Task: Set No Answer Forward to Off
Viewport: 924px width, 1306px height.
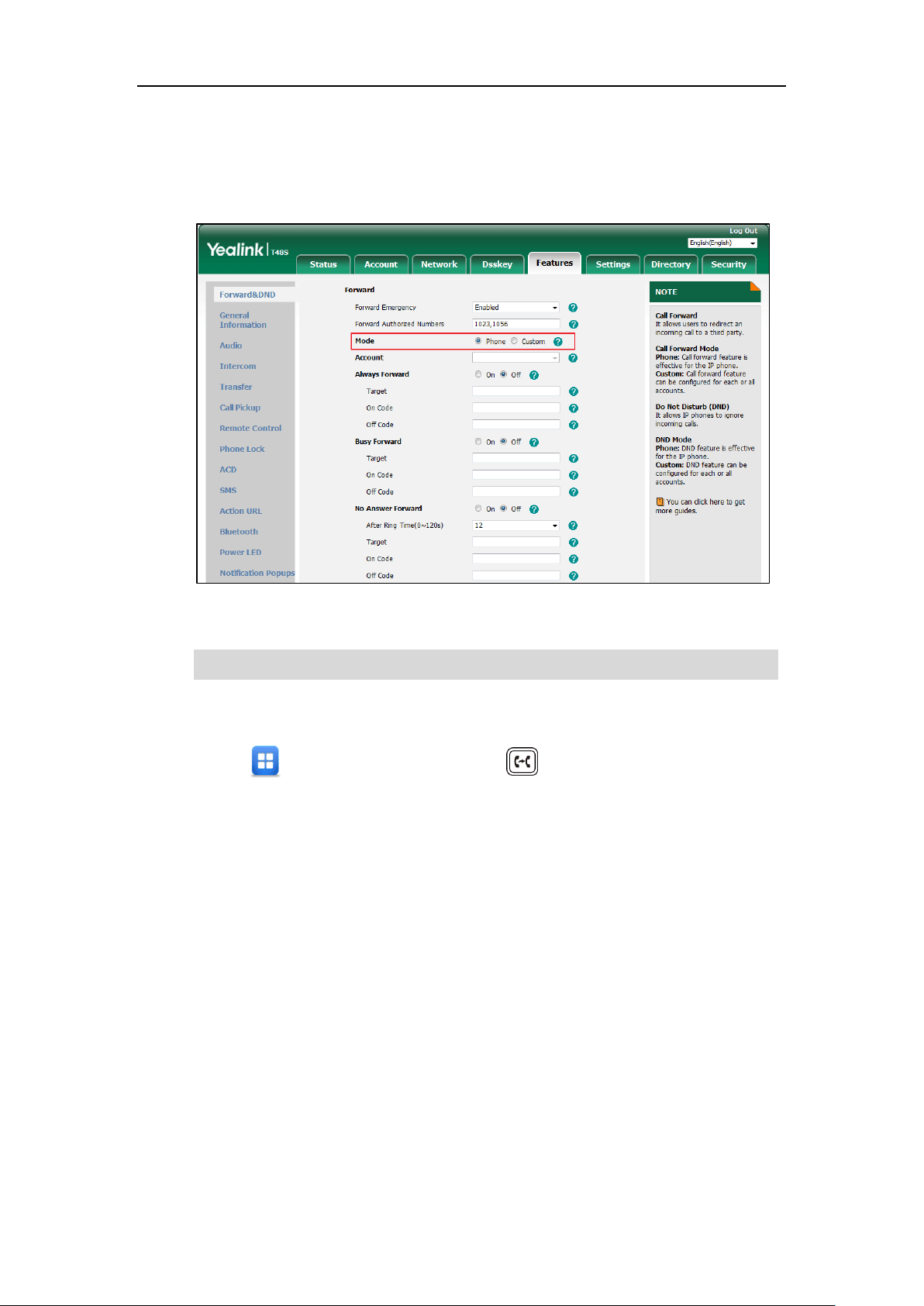Action: [x=504, y=508]
